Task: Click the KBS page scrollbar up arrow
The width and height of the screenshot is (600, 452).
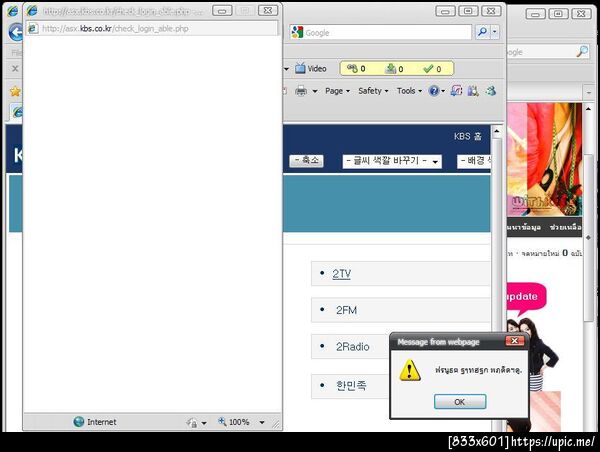Action: tap(497, 132)
